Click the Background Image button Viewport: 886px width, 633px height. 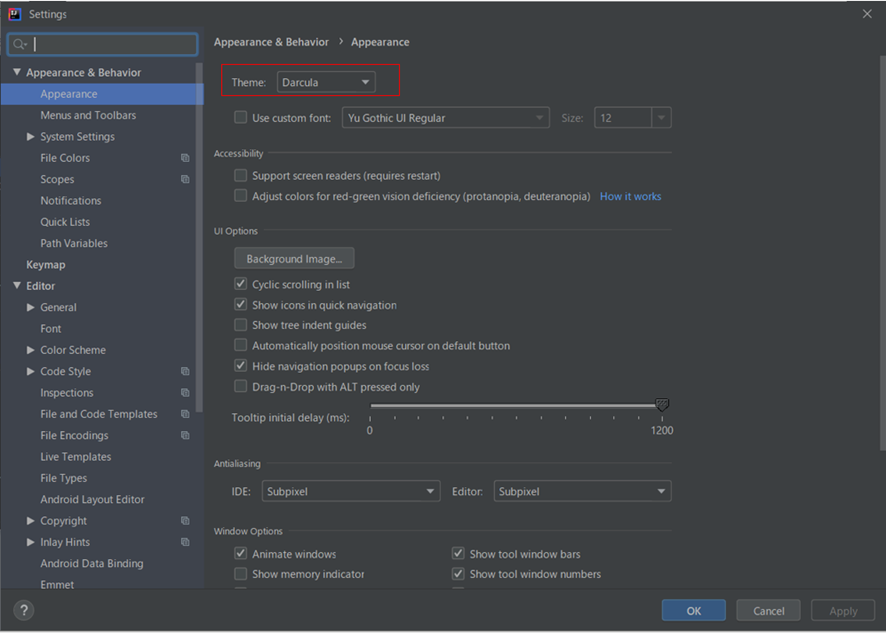pos(294,258)
